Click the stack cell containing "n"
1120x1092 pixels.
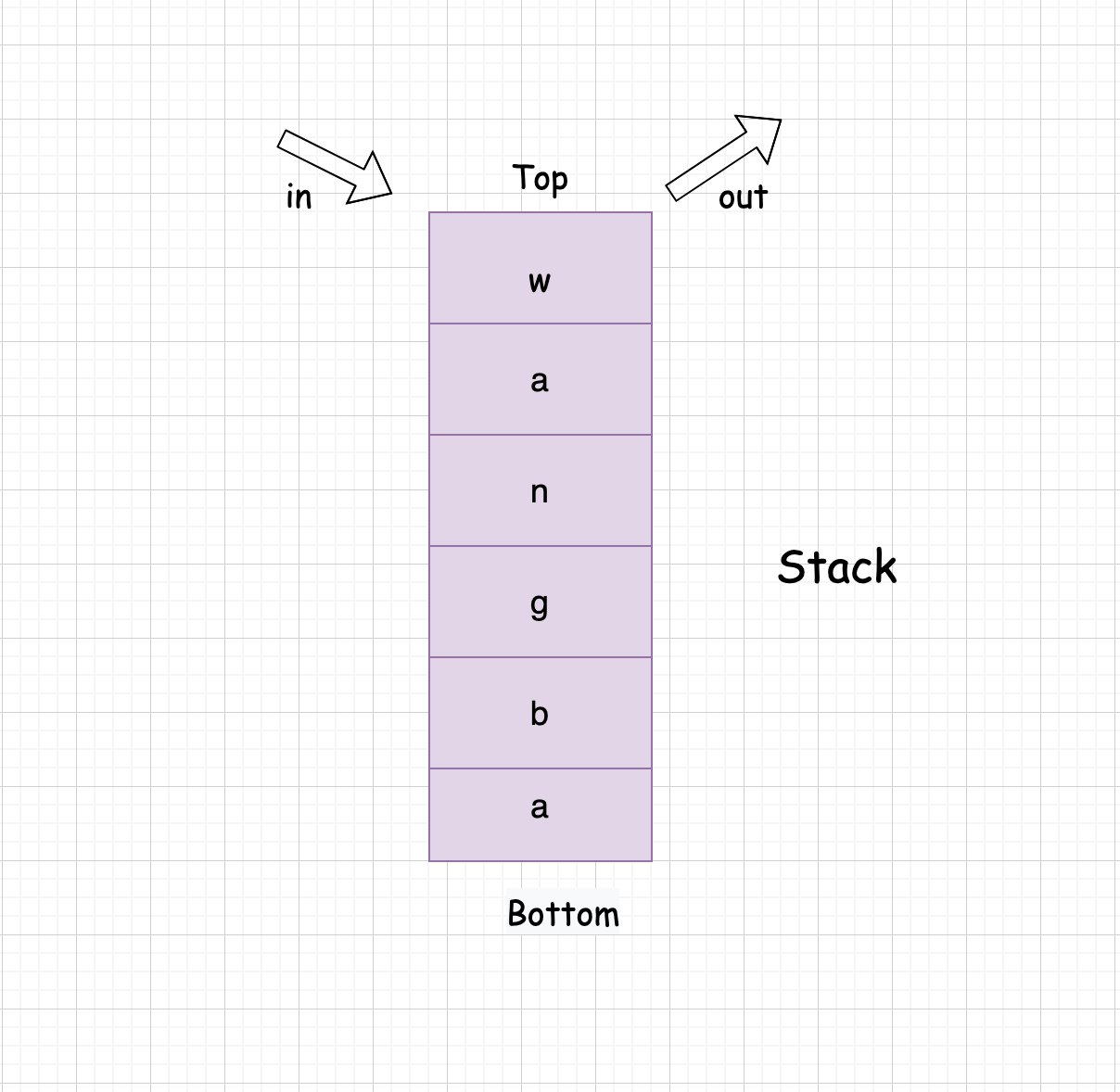[540, 491]
